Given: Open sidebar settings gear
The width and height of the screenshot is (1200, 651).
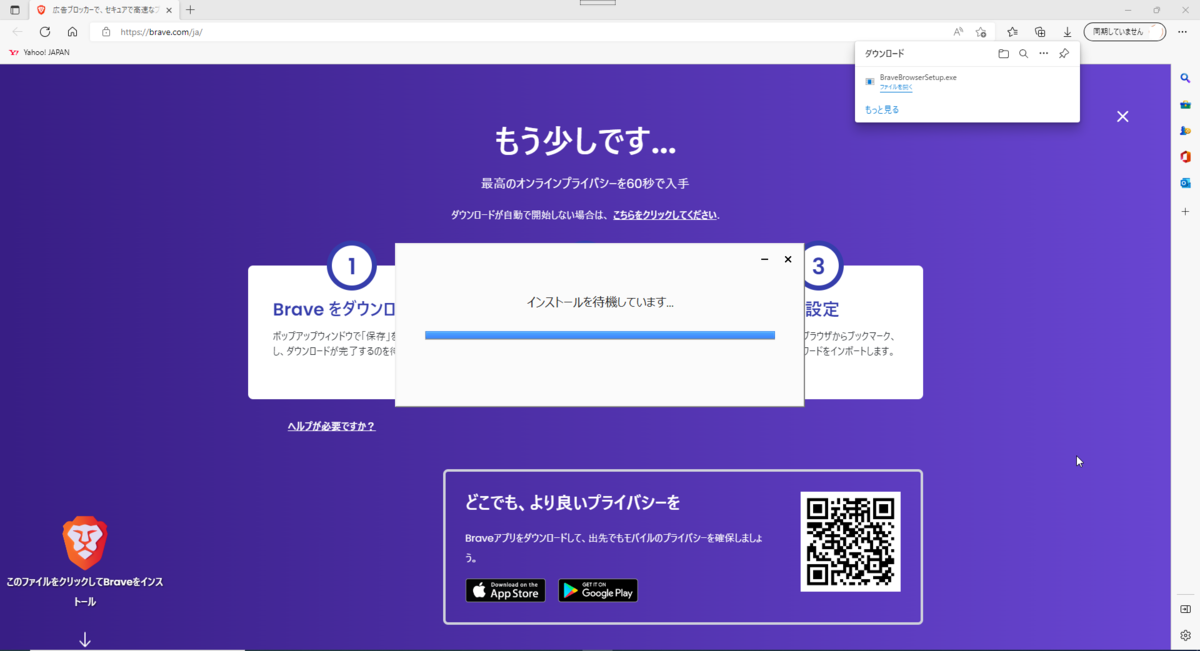Looking at the screenshot, I should point(1185,635).
